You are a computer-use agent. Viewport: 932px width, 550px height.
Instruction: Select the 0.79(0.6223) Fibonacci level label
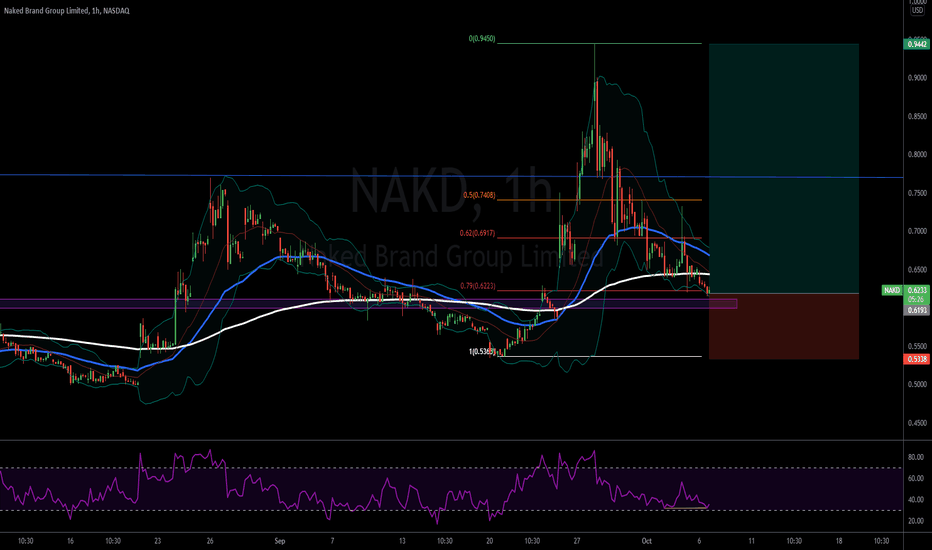coord(477,286)
